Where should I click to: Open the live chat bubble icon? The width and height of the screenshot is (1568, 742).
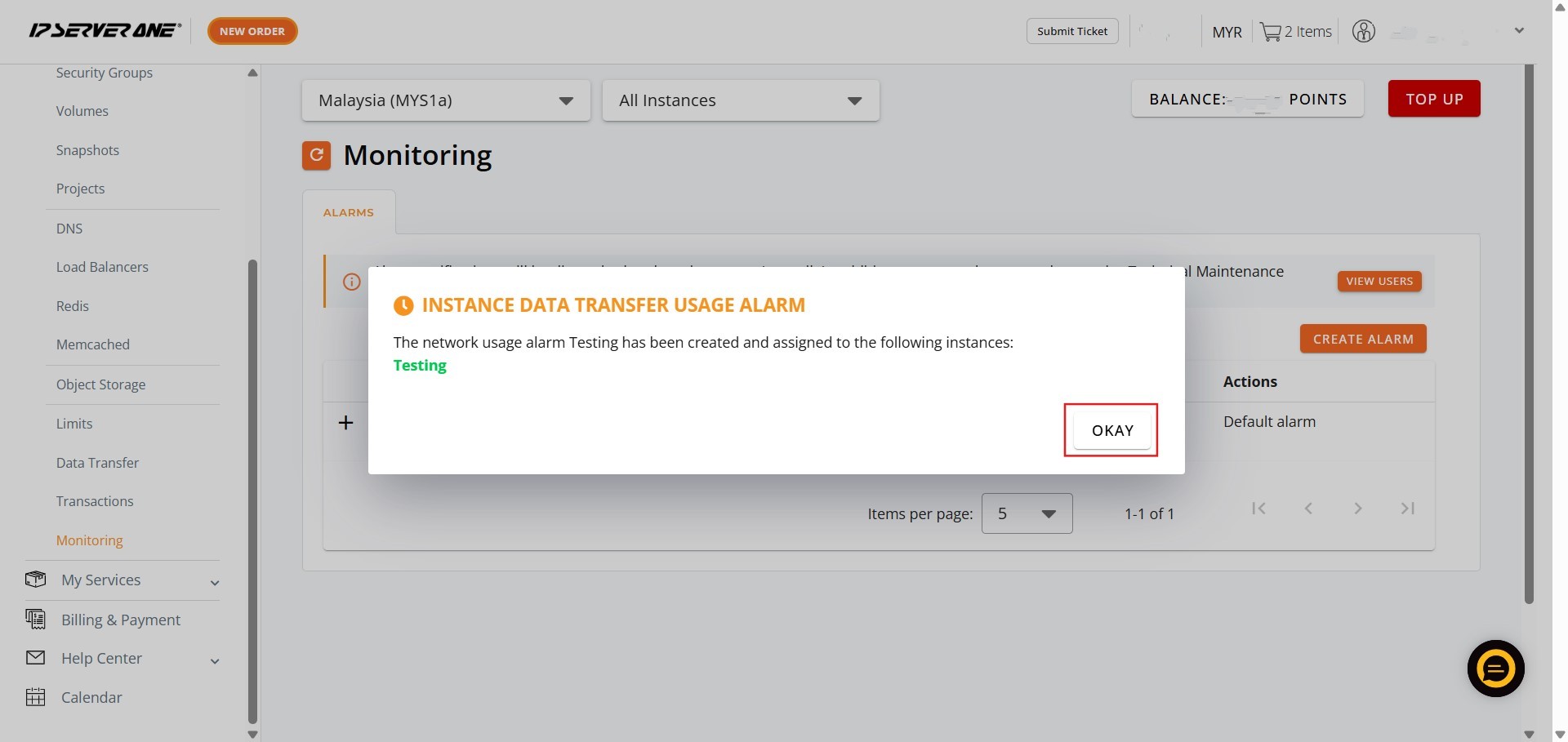pyautogui.click(x=1495, y=669)
